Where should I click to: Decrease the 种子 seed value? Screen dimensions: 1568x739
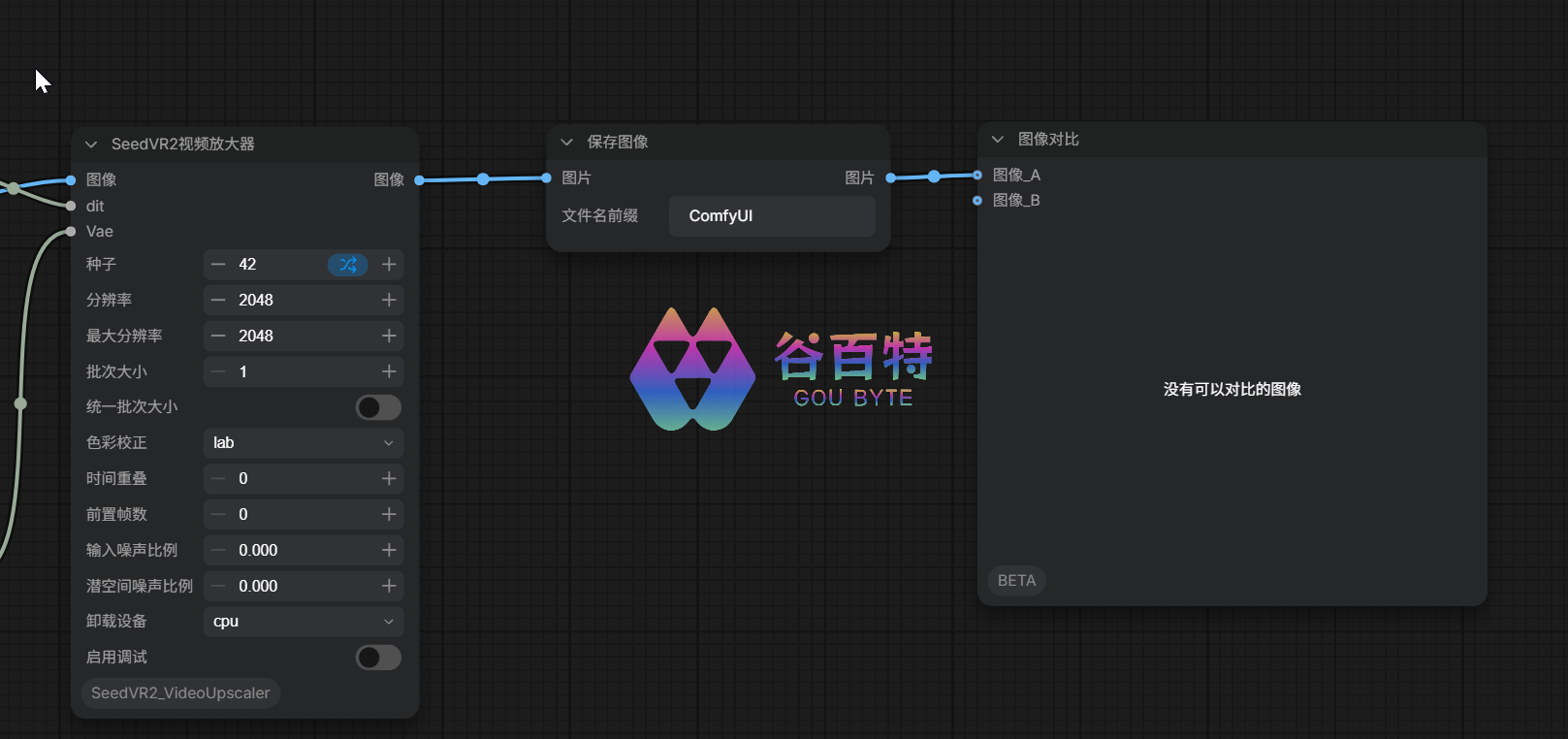[x=218, y=264]
